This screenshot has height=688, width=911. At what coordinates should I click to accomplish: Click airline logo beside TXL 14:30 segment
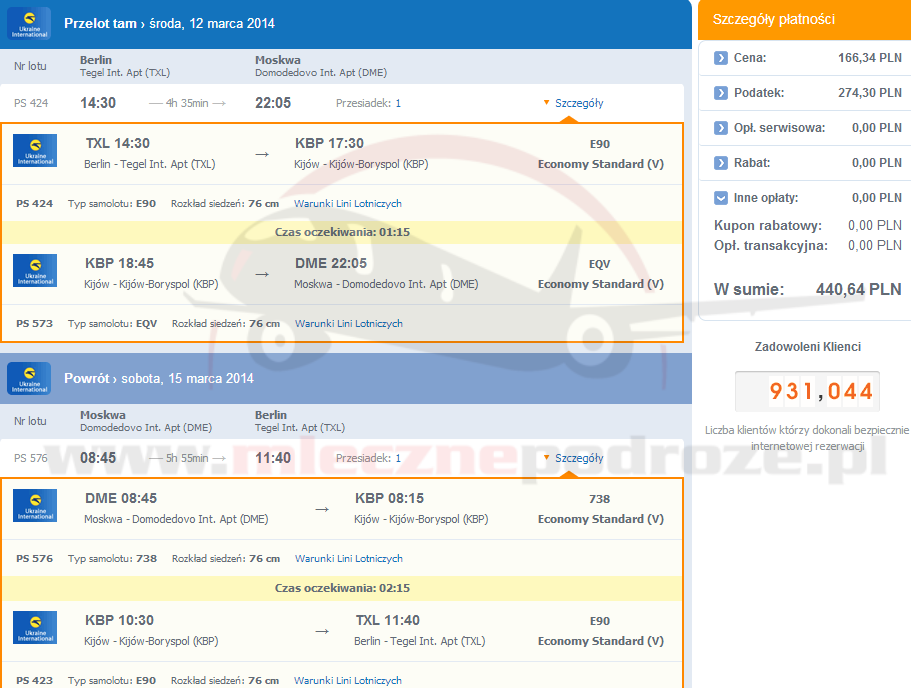(35, 151)
